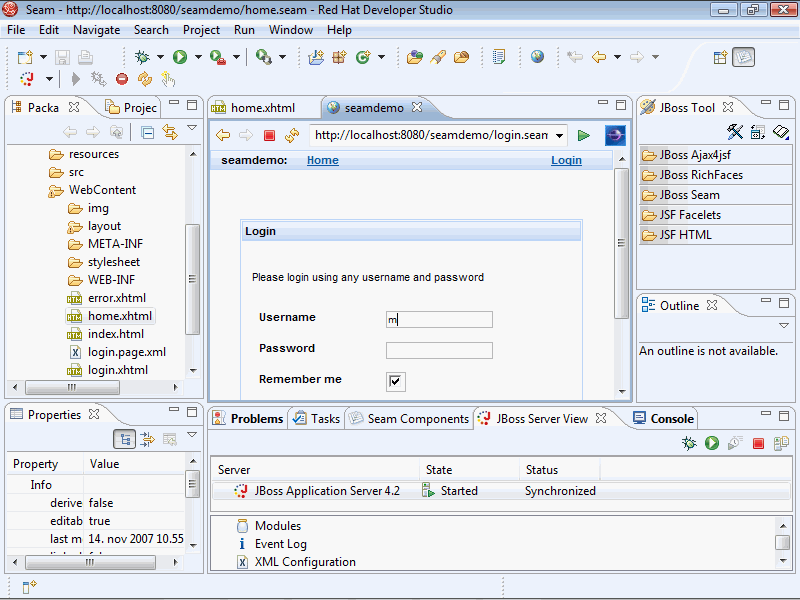Image resolution: width=800 pixels, height=600 pixels.
Task: Switch to the Problems tab
Action: (x=248, y=419)
